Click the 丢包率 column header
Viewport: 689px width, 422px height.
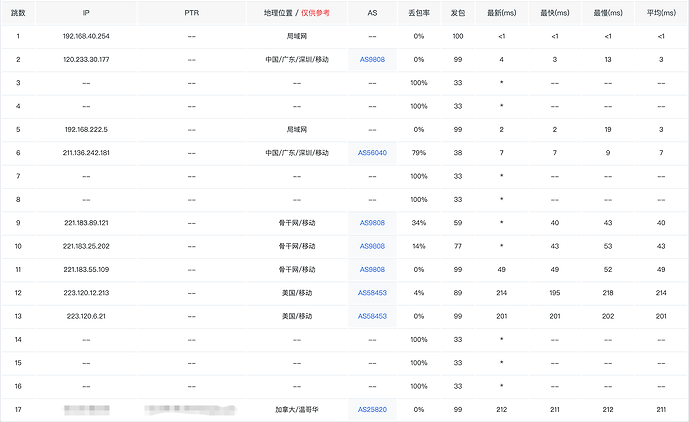(x=419, y=13)
